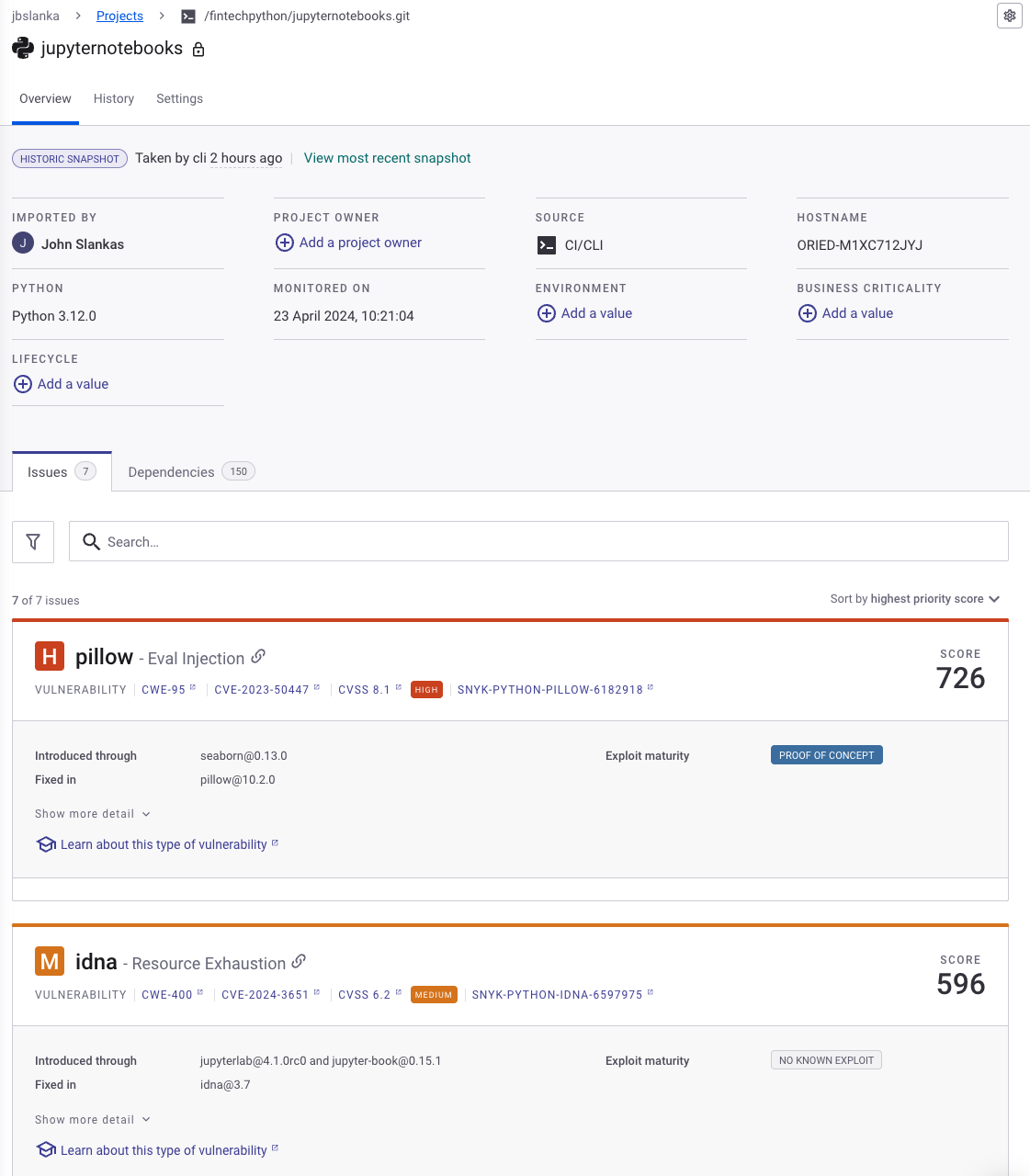Open View most recent snapshot
The width and height of the screenshot is (1030, 1176).
[x=387, y=158]
